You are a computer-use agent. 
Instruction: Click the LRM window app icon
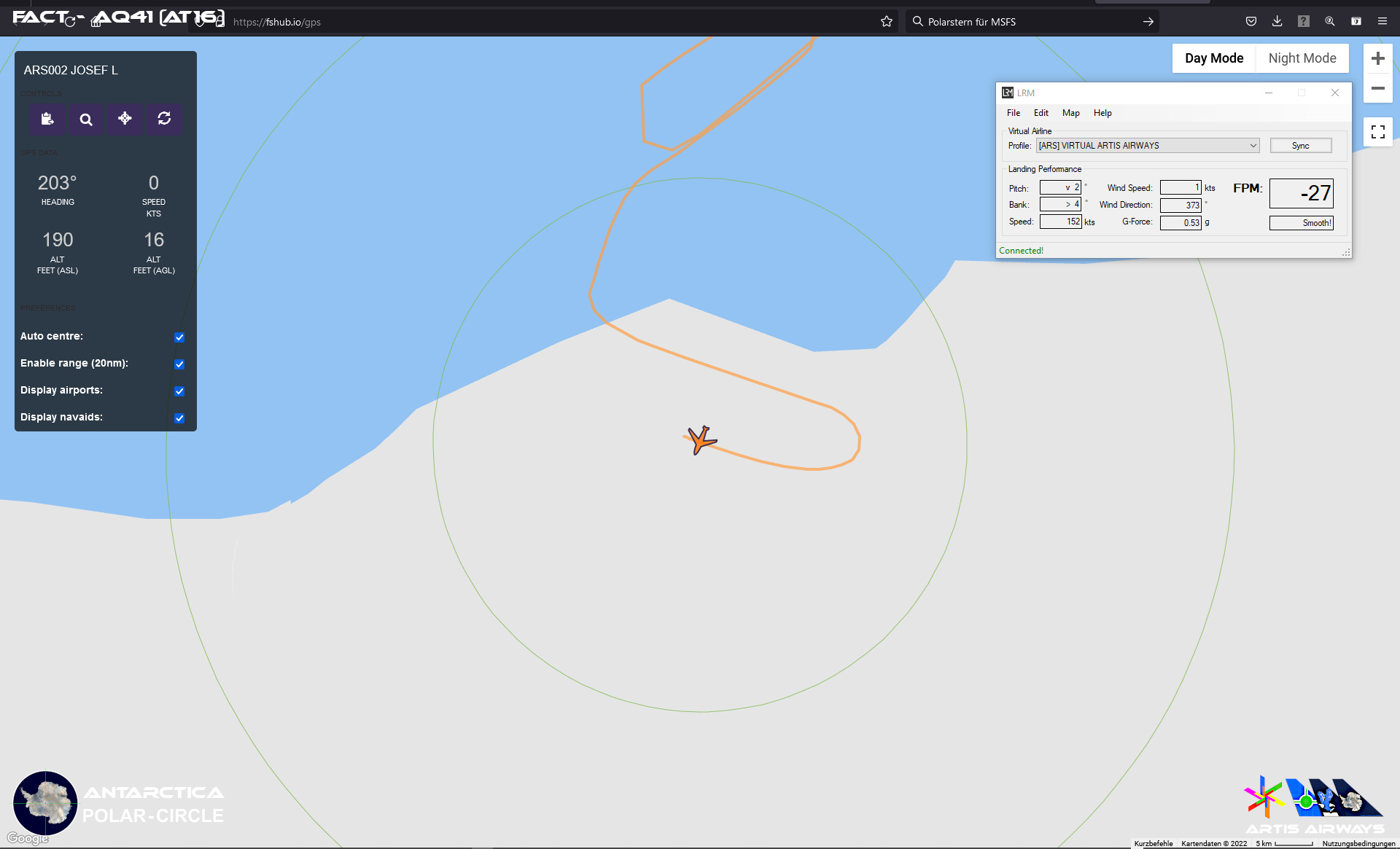click(1008, 93)
